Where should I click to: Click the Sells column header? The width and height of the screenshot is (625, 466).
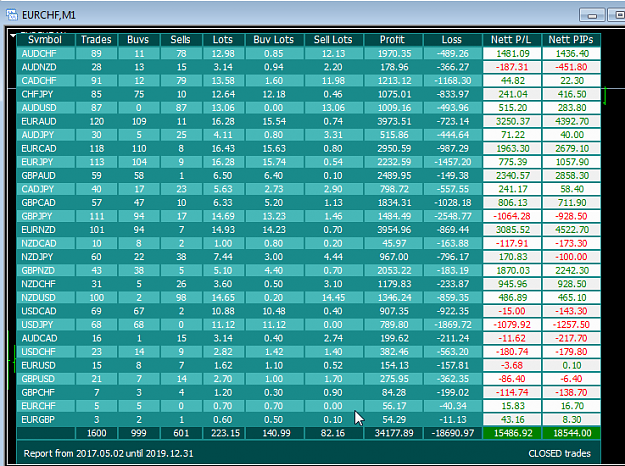pos(181,40)
